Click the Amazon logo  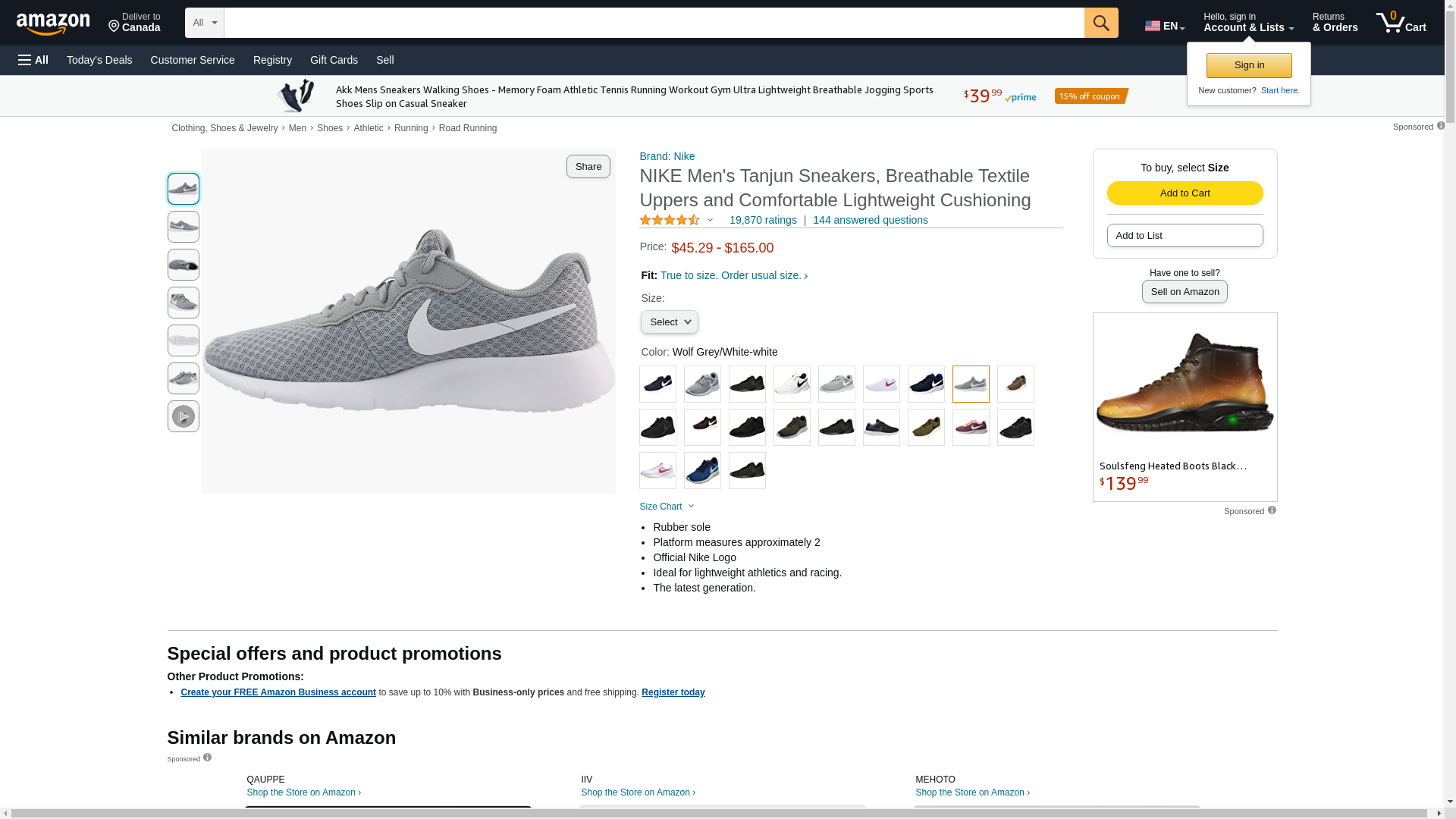point(53,24)
